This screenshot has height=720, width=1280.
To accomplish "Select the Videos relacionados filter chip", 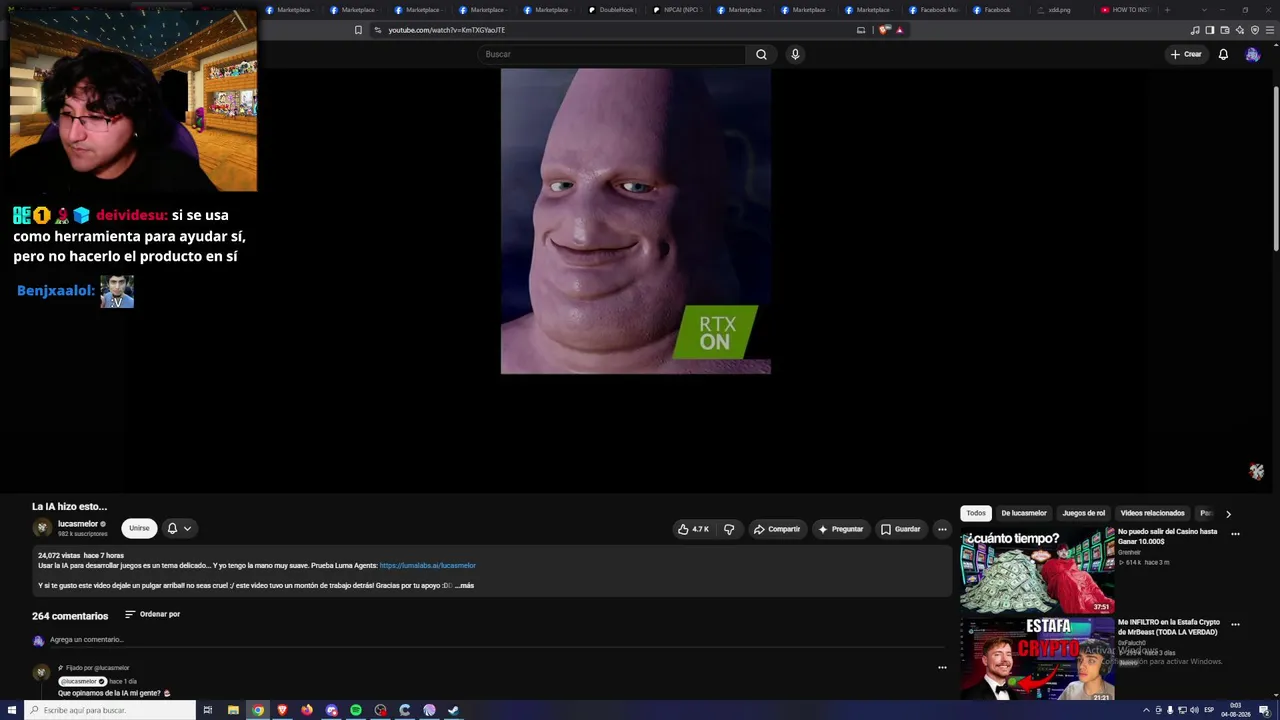I will [1153, 513].
